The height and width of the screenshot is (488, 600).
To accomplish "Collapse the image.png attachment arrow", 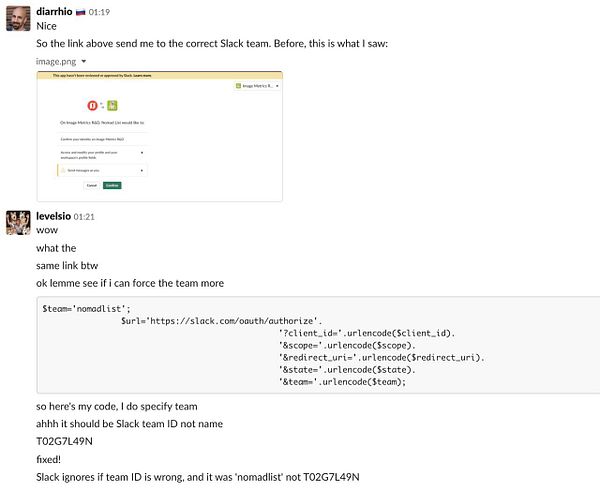I will [x=84, y=61].
